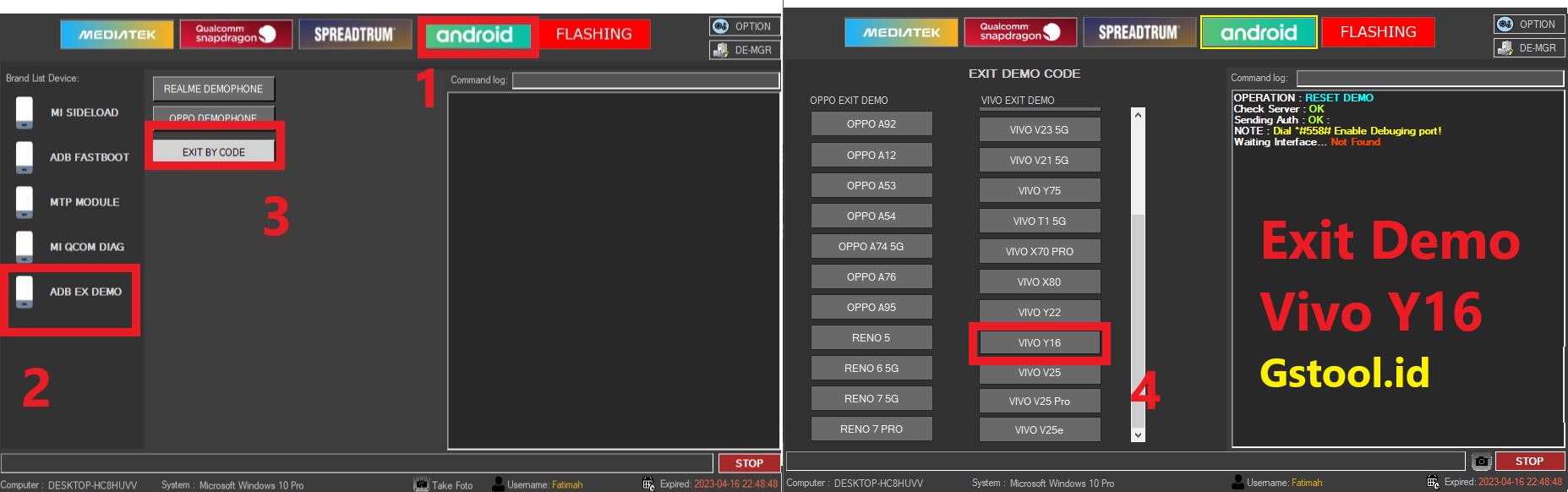Click the Expired calendar icon in right window
The width and height of the screenshot is (1568, 492).
pyautogui.click(x=1433, y=482)
